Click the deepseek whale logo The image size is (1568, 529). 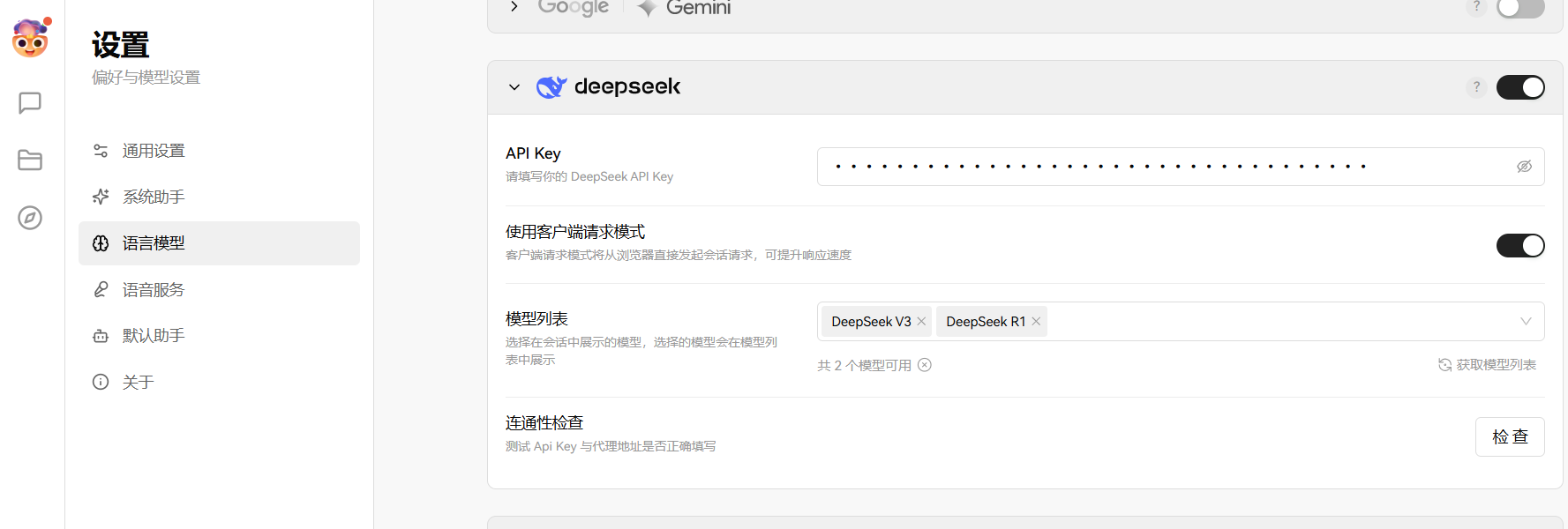[x=551, y=86]
